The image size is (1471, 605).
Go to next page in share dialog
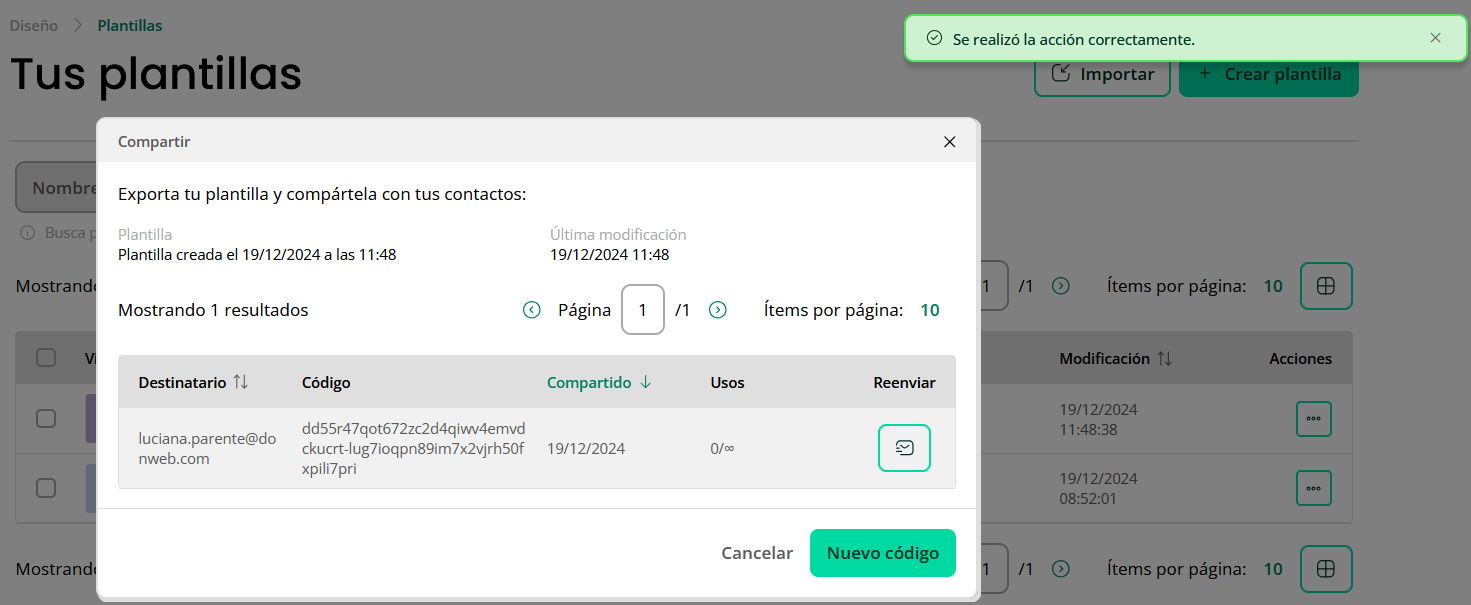point(717,310)
